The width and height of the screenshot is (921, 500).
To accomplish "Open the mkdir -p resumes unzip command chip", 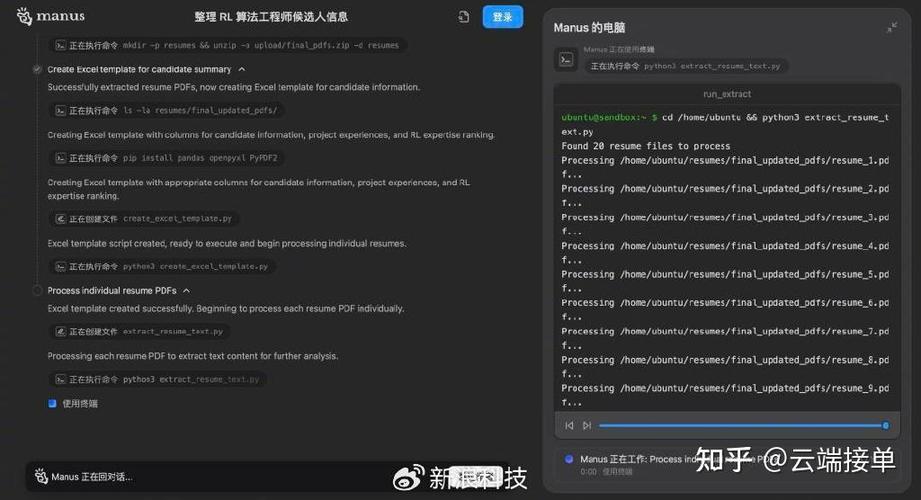I will coord(228,45).
